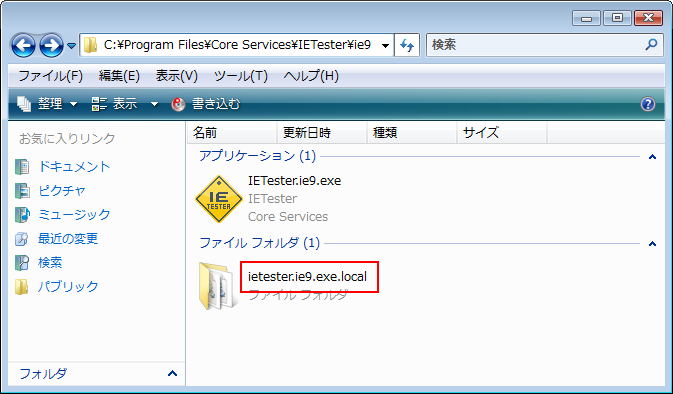
Task: Open help with the blue question icon
Action: point(648,104)
